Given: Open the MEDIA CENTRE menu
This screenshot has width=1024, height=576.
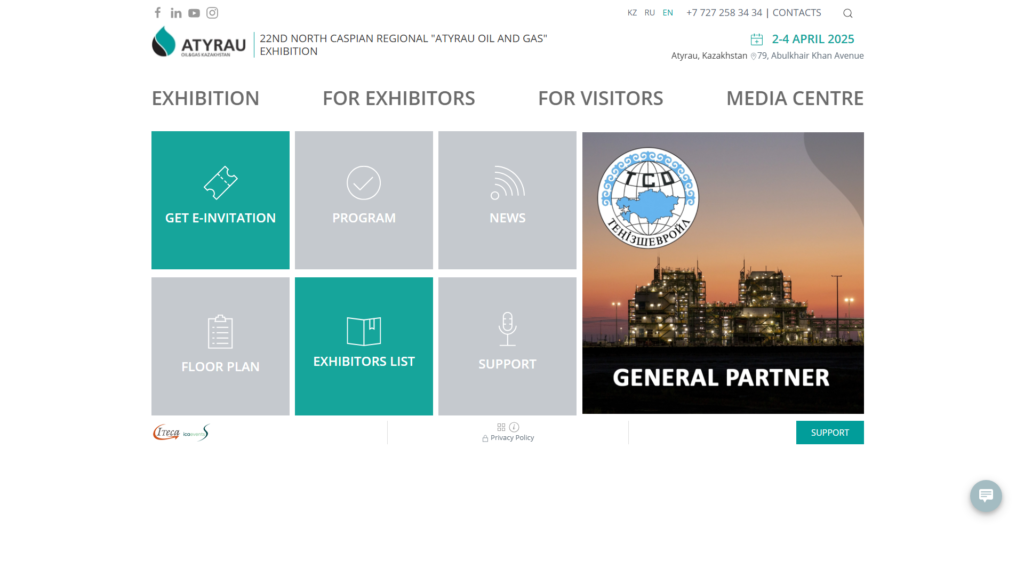Looking at the screenshot, I should [x=795, y=98].
